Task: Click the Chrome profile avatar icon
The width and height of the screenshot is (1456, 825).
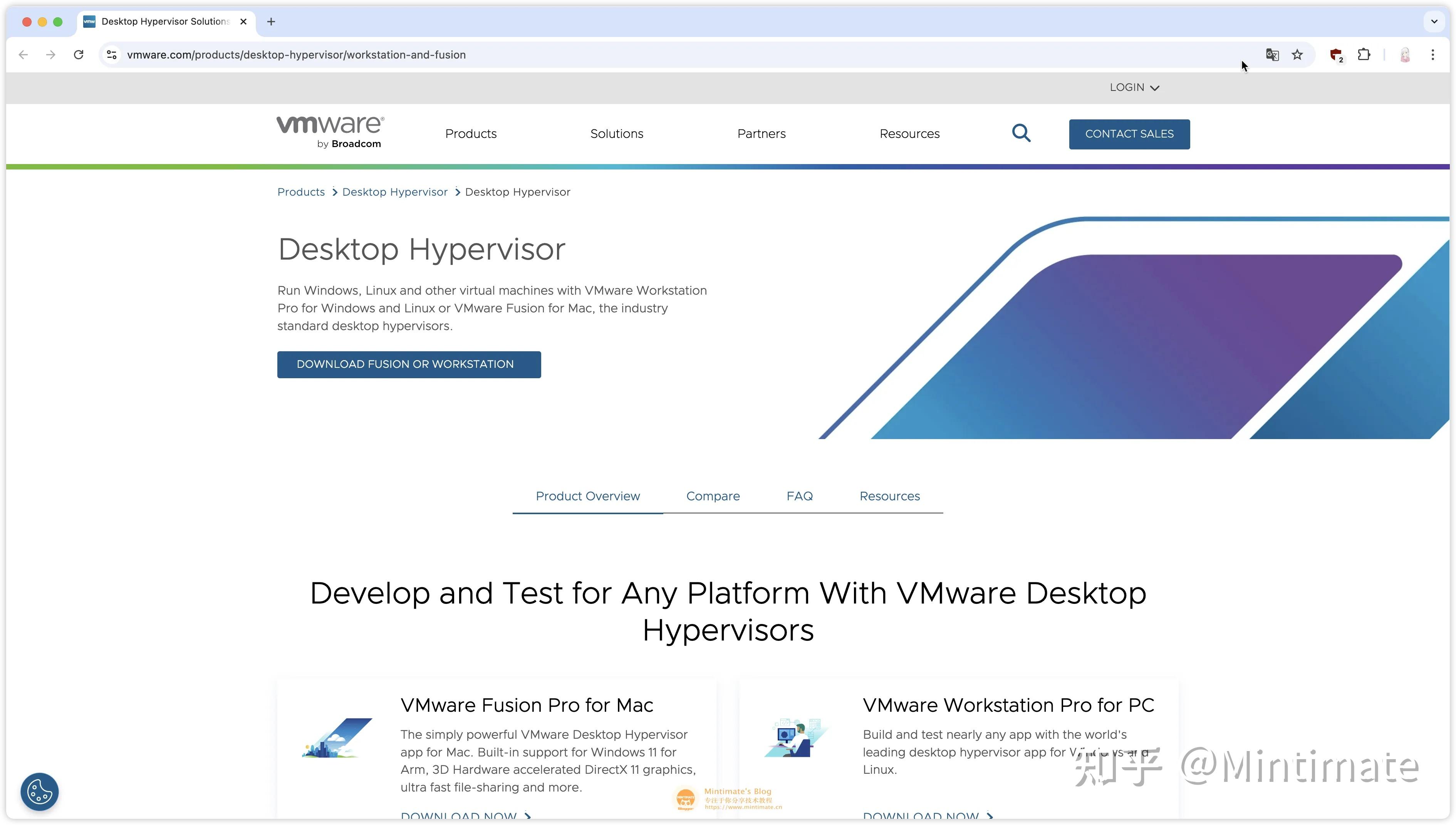Action: (1405, 54)
